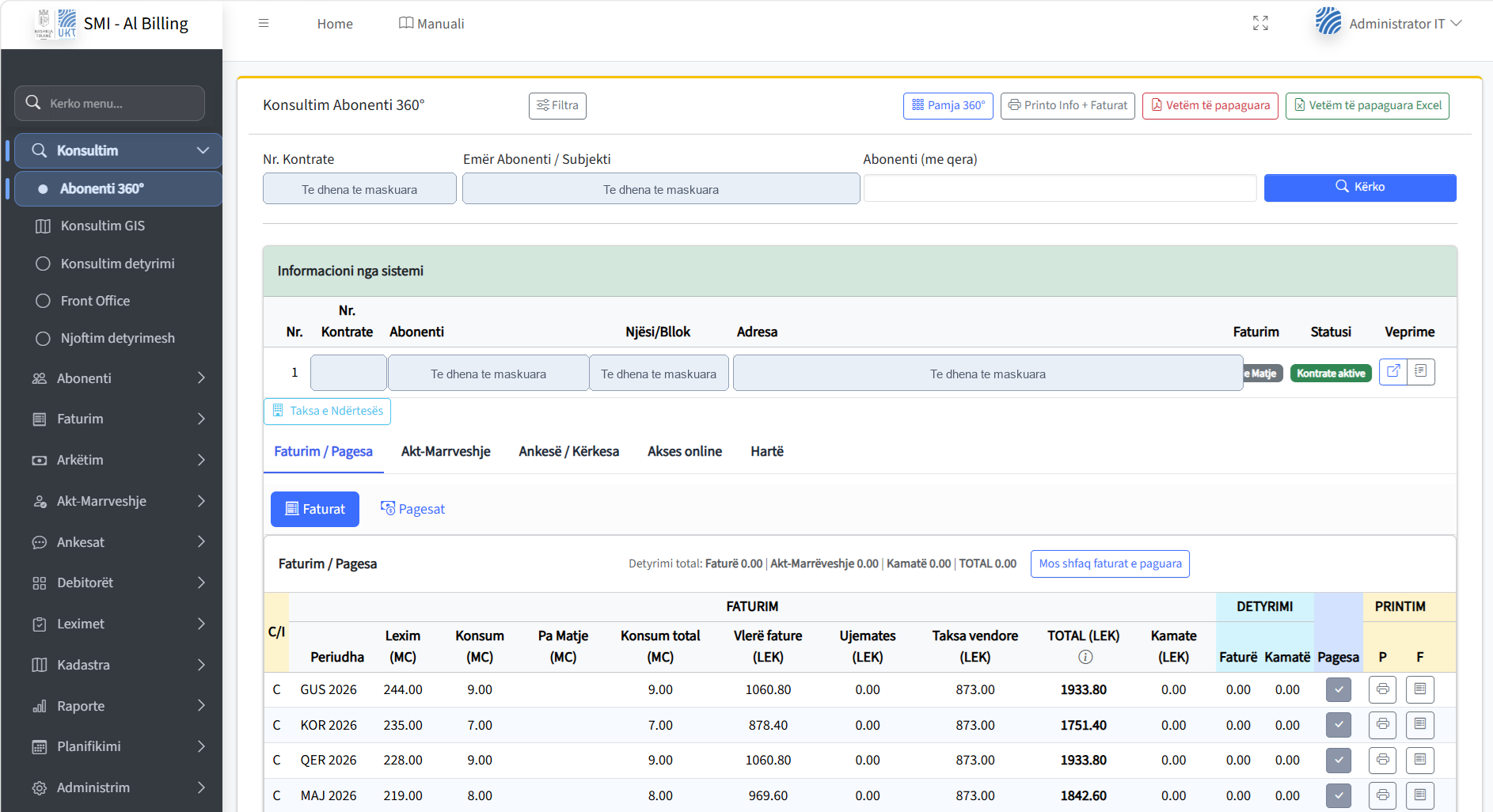The image size is (1493, 812).
Task: Click the blue Kërko search button
Action: click(x=1360, y=188)
